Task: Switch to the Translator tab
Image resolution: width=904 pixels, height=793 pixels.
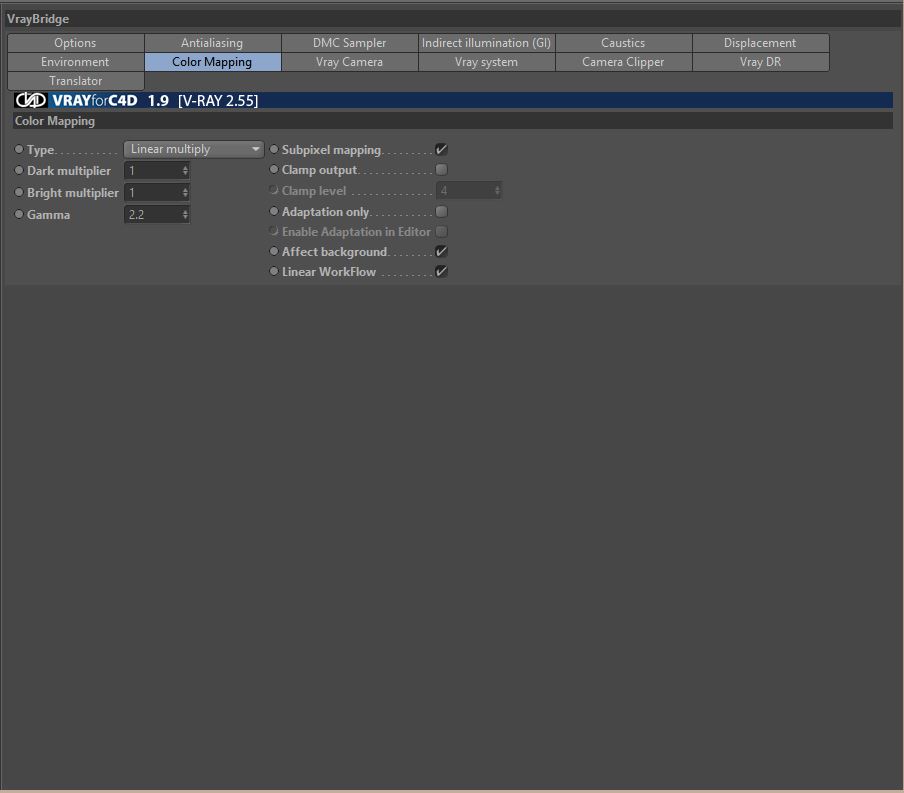Action: 76,81
